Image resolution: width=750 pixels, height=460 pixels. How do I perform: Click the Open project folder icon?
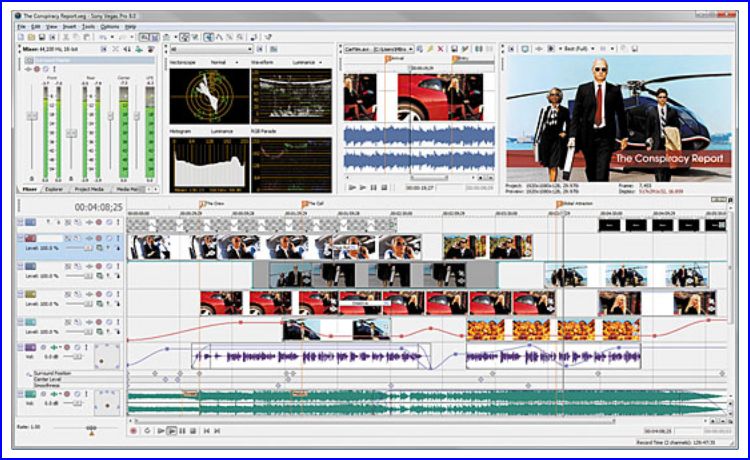pos(32,36)
